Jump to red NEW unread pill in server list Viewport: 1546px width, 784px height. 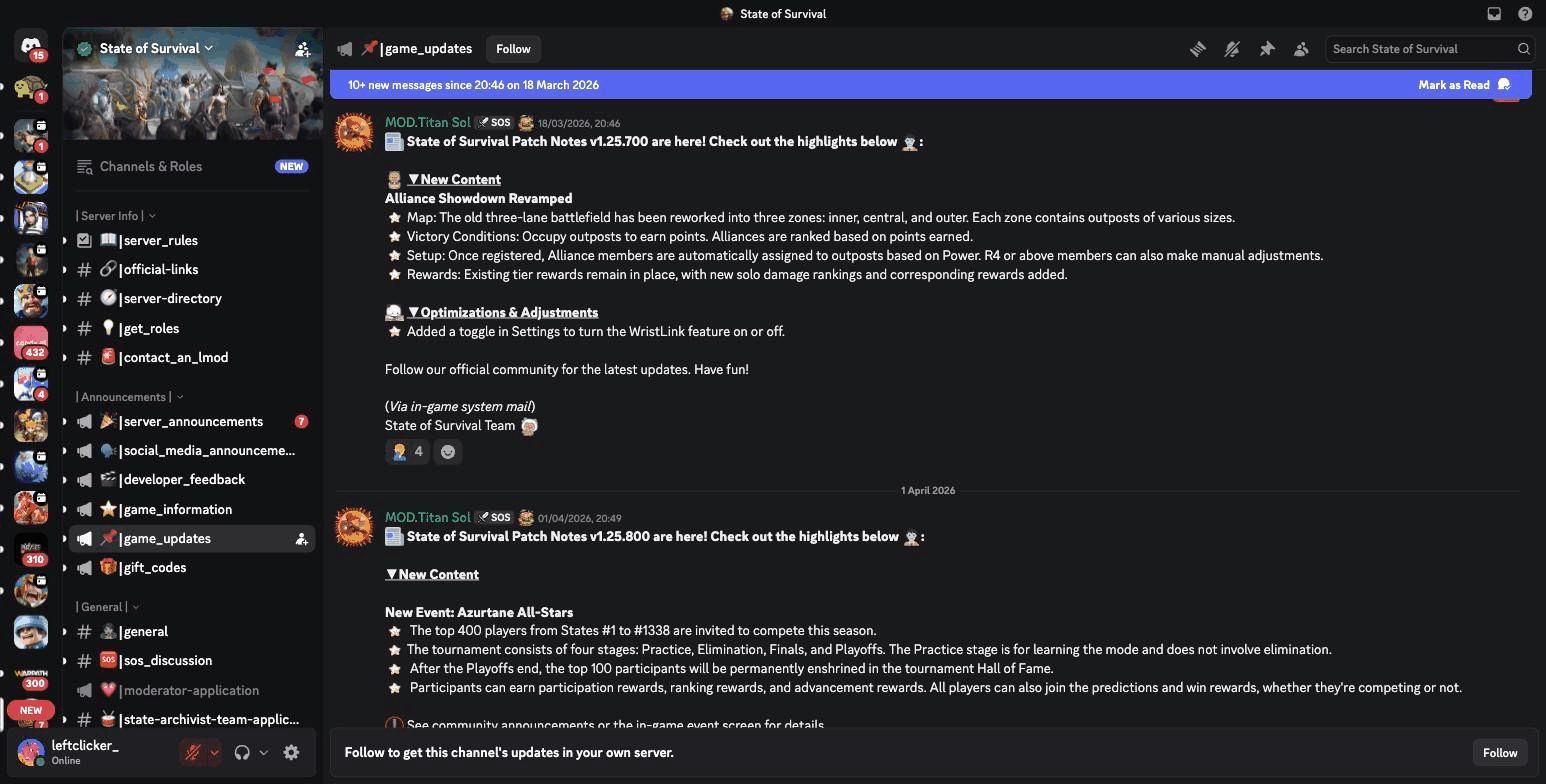coord(31,710)
